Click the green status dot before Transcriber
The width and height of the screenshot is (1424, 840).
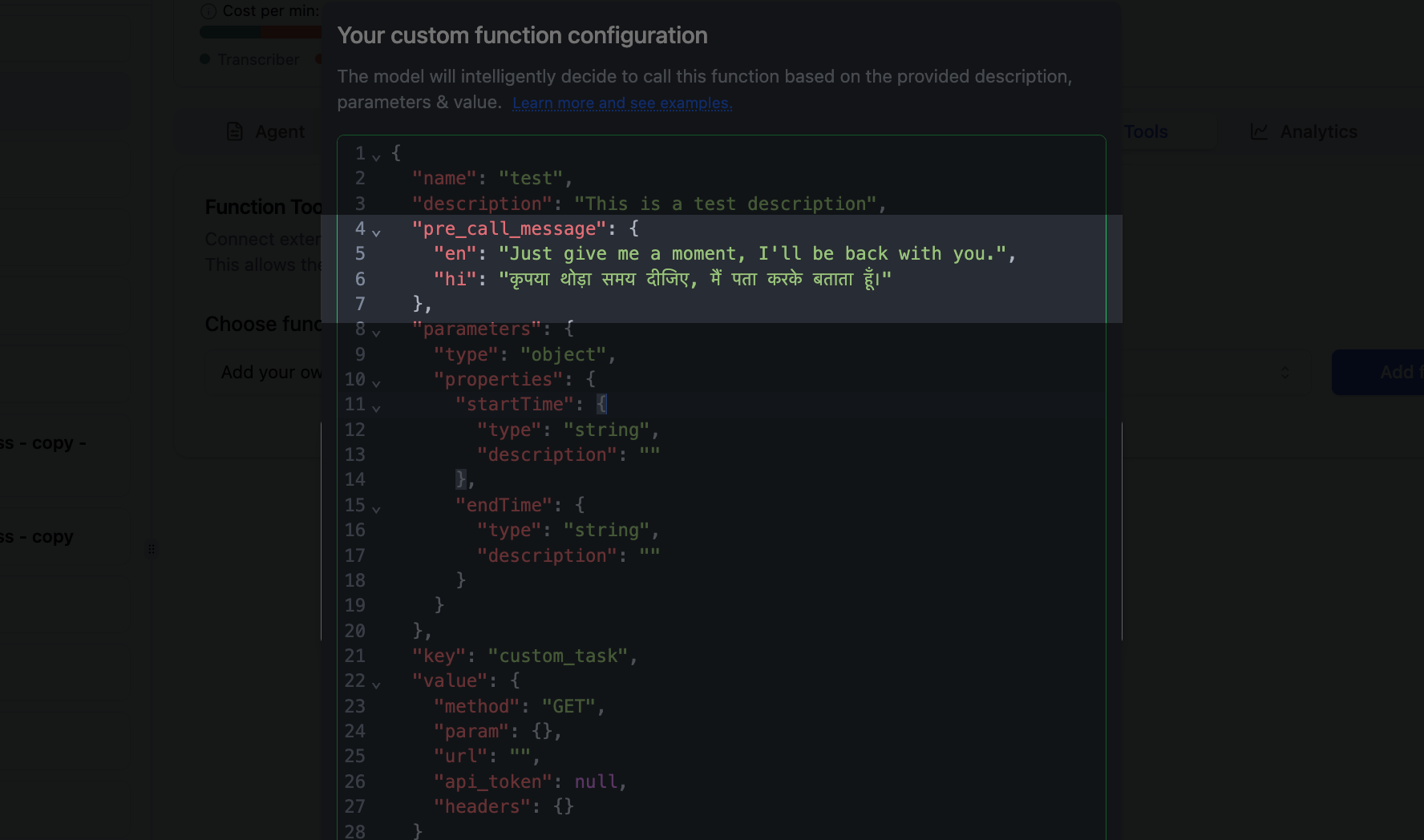tap(205, 59)
